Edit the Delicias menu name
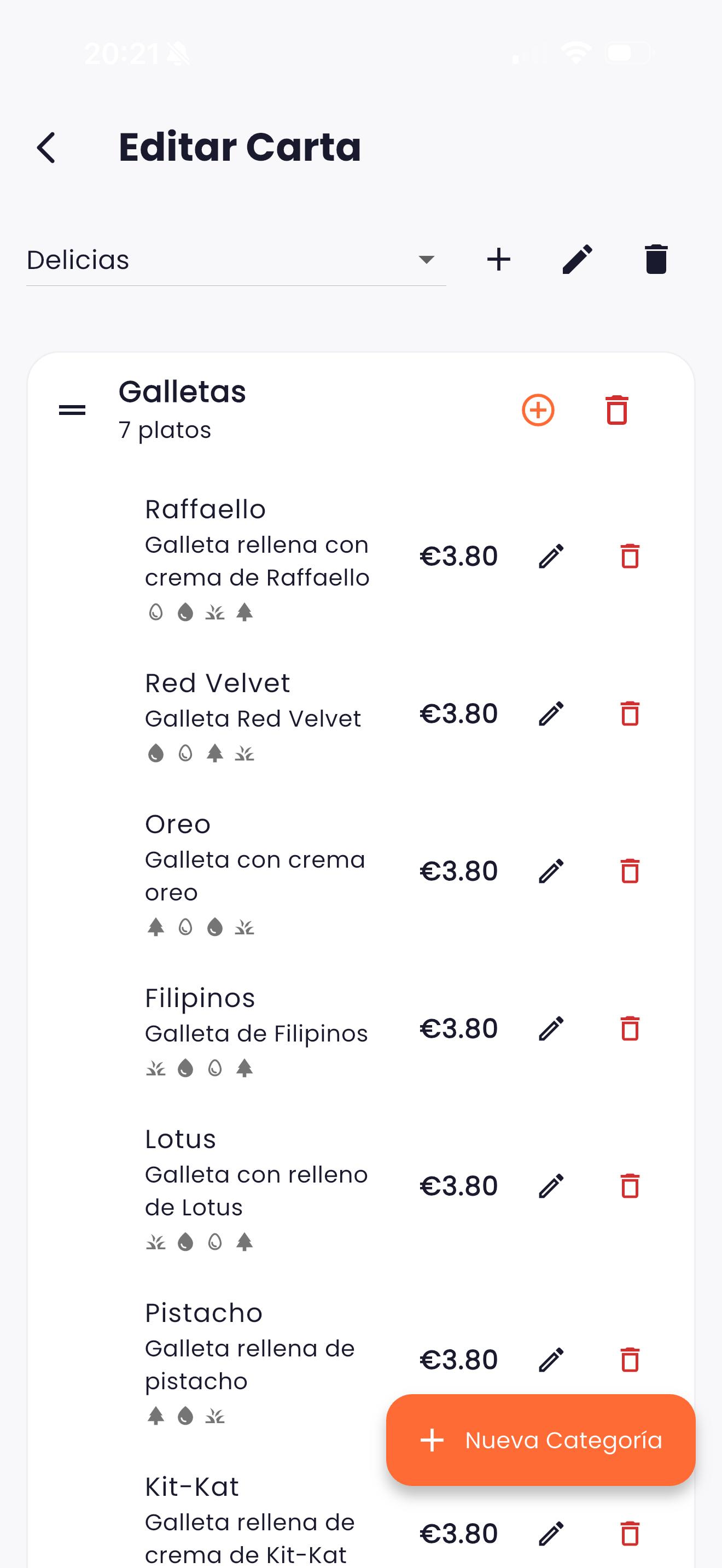This screenshot has width=722, height=1568. (577, 260)
